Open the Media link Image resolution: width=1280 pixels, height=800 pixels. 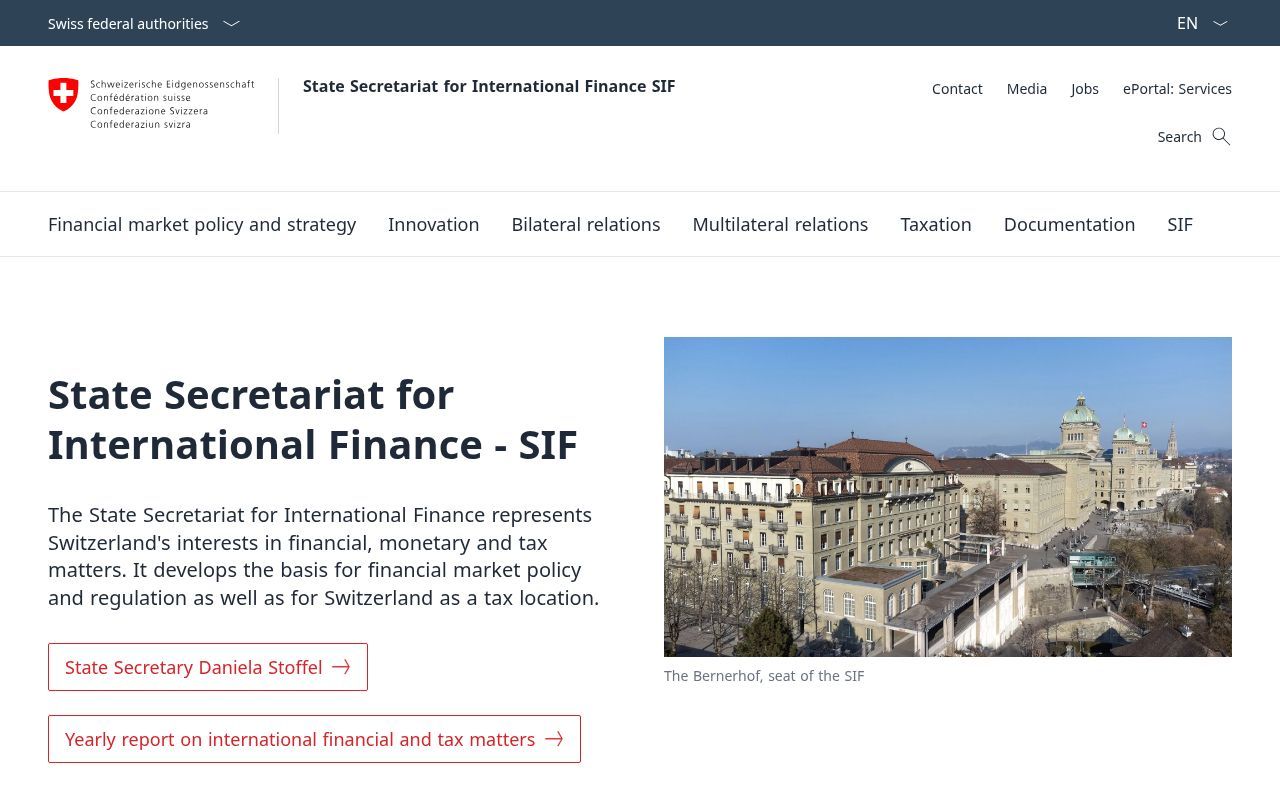tap(1027, 89)
